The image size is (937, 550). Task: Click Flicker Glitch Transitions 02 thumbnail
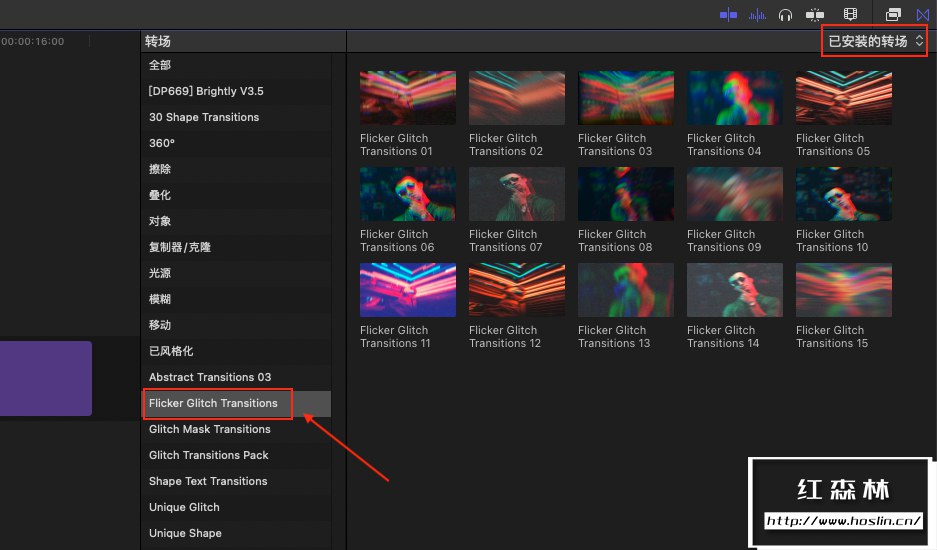[517, 98]
